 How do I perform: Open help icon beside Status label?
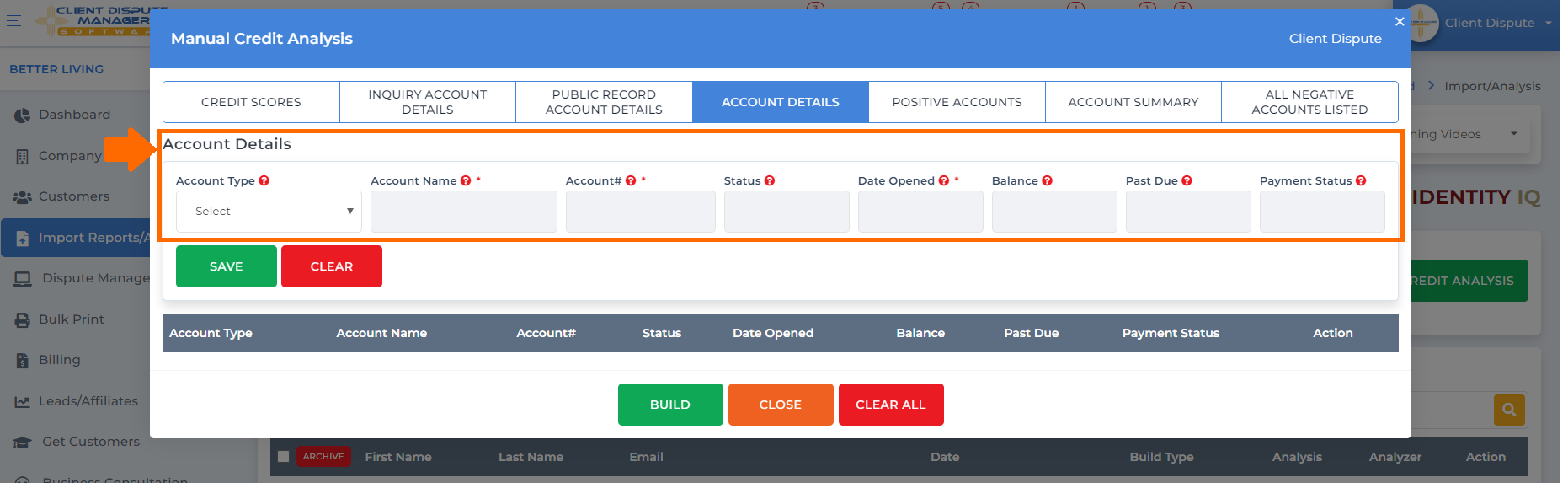coord(770,180)
